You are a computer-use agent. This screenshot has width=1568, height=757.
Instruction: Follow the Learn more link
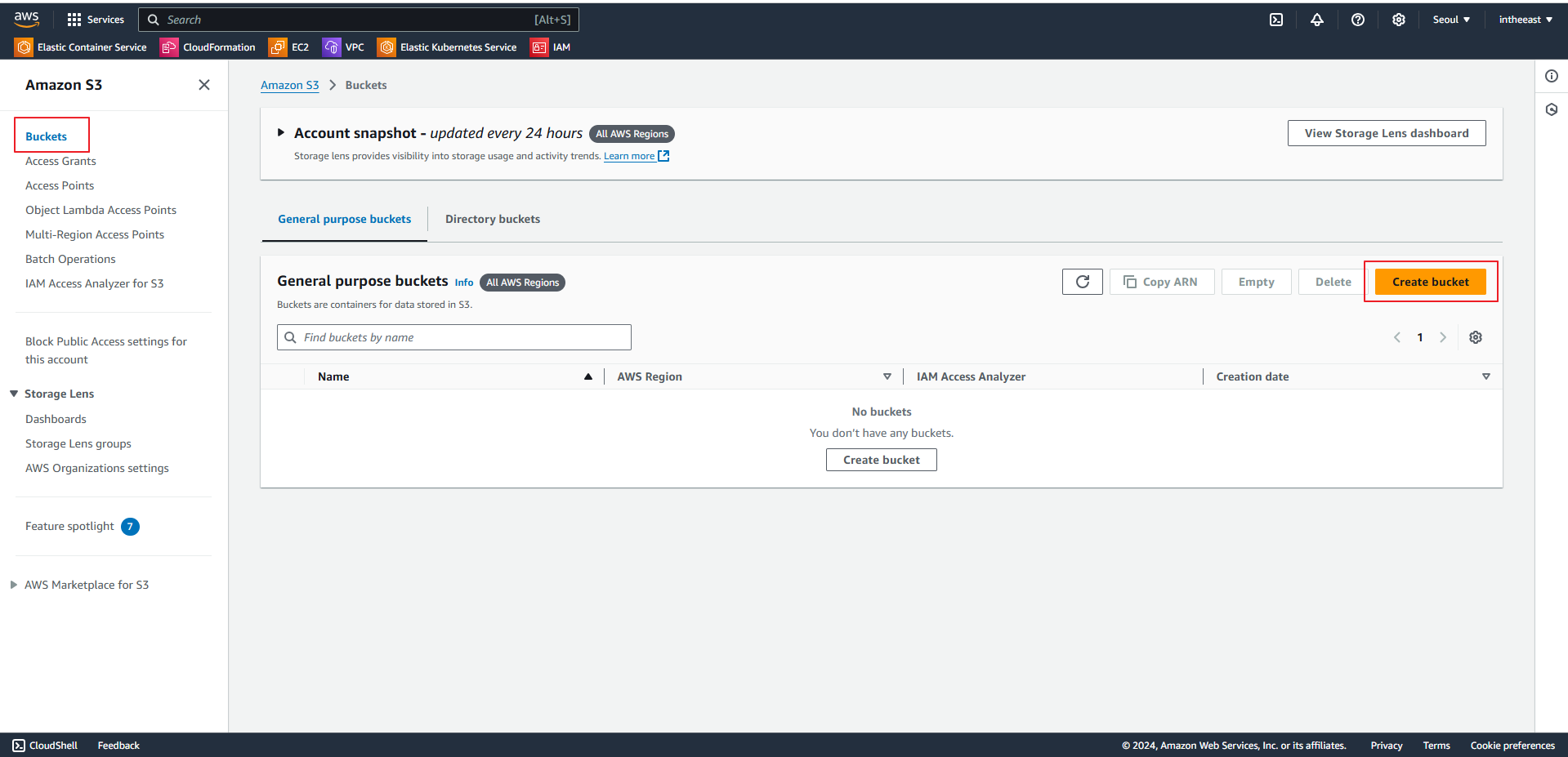(x=629, y=156)
